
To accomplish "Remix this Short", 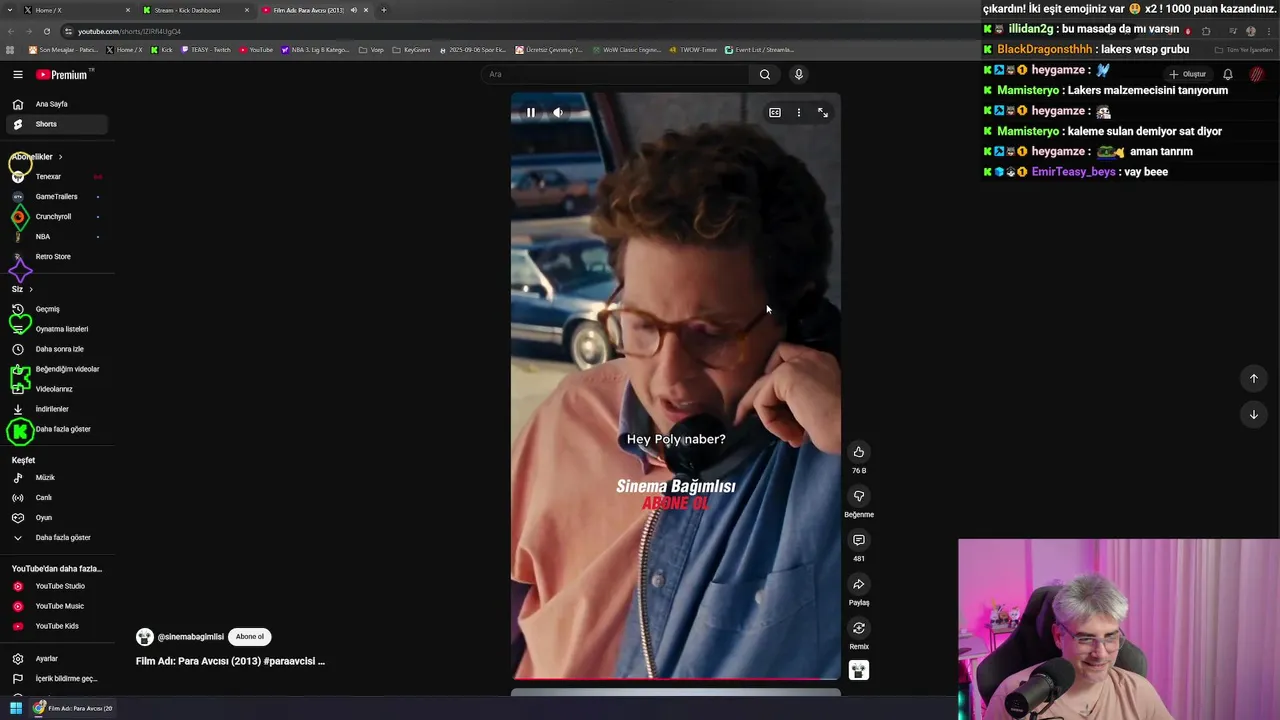I will tap(859, 628).
